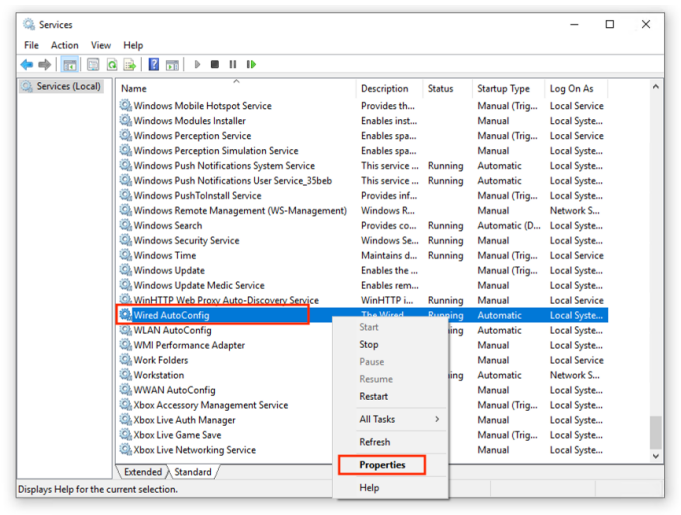Screen dimensions: 681x515
Task: Click the Start Service play icon
Action: tap(198, 64)
